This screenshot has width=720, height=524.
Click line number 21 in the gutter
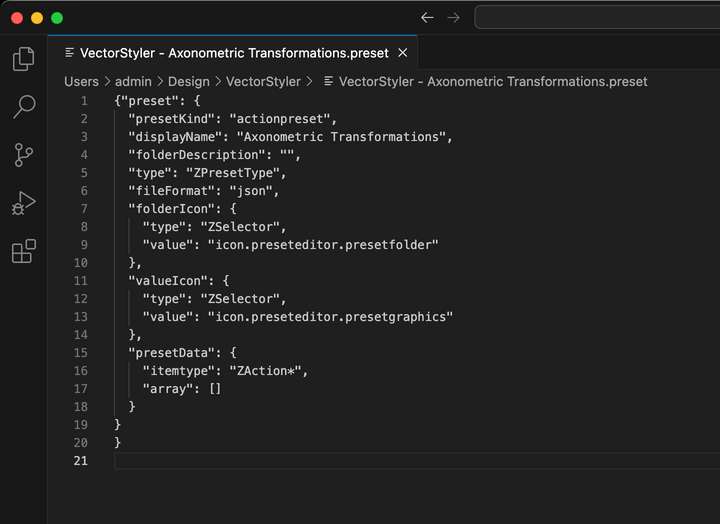[80, 461]
